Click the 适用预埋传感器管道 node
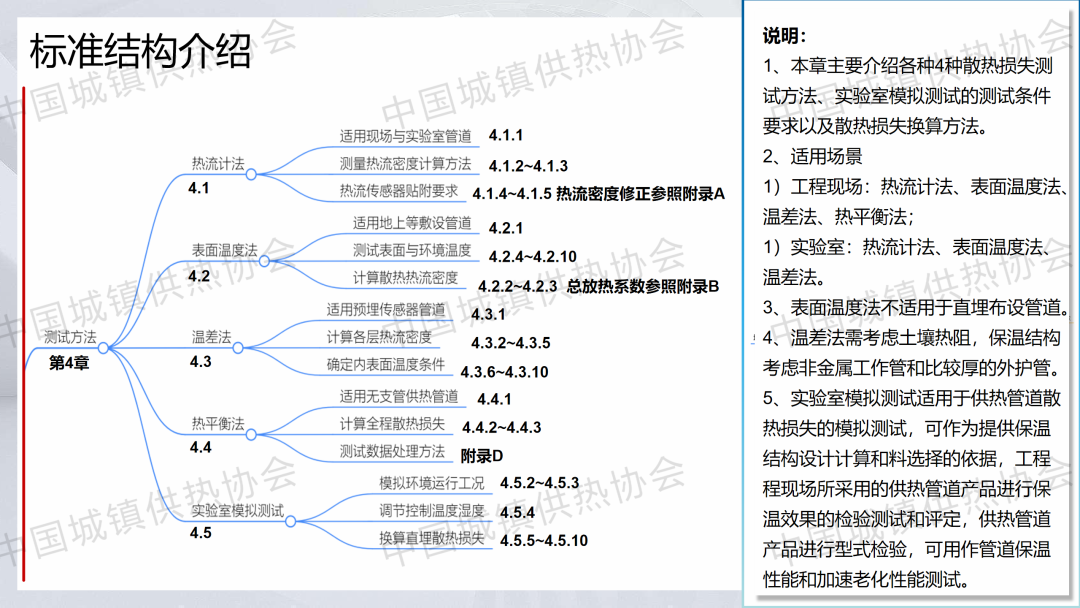Image resolution: width=1080 pixels, height=608 pixels. pyautogui.click(x=386, y=310)
